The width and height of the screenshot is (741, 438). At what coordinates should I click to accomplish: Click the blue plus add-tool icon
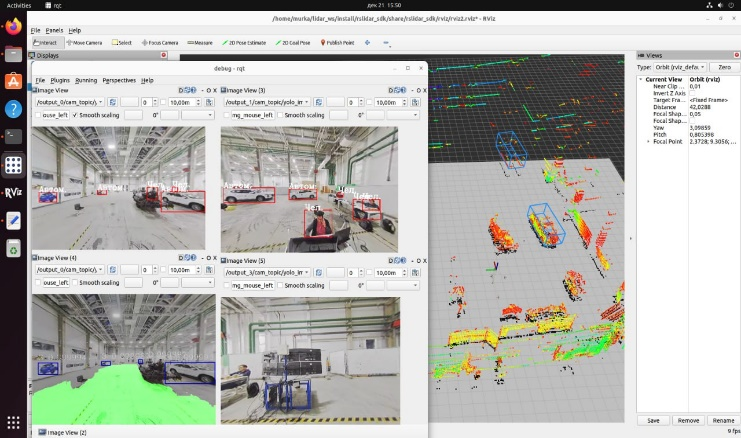click(x=367, y=43)
